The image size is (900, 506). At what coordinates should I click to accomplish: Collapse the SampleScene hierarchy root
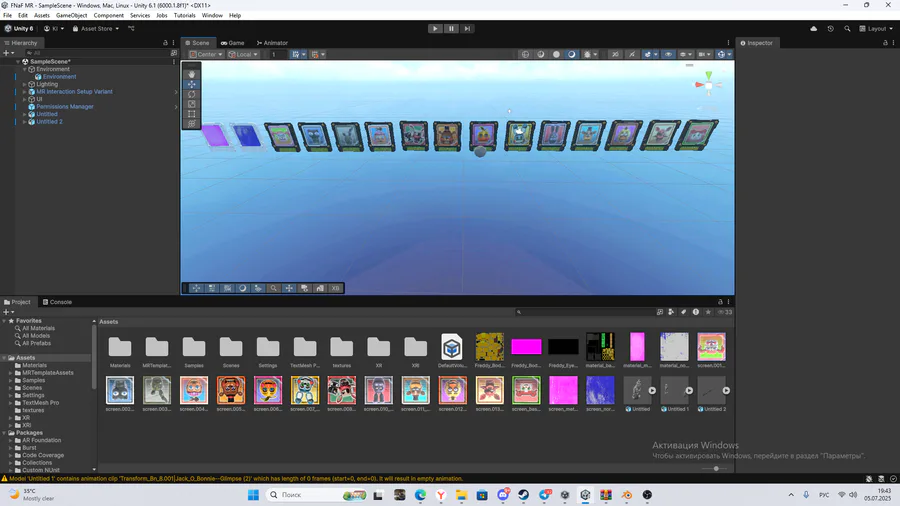pos(18,61)
